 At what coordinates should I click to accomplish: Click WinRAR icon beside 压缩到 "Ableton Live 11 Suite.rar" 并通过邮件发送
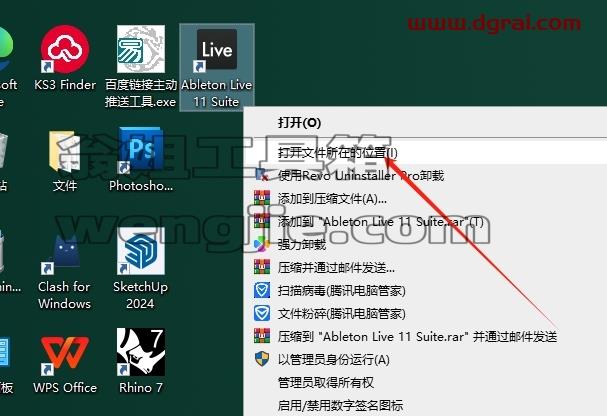pos(262,336)
